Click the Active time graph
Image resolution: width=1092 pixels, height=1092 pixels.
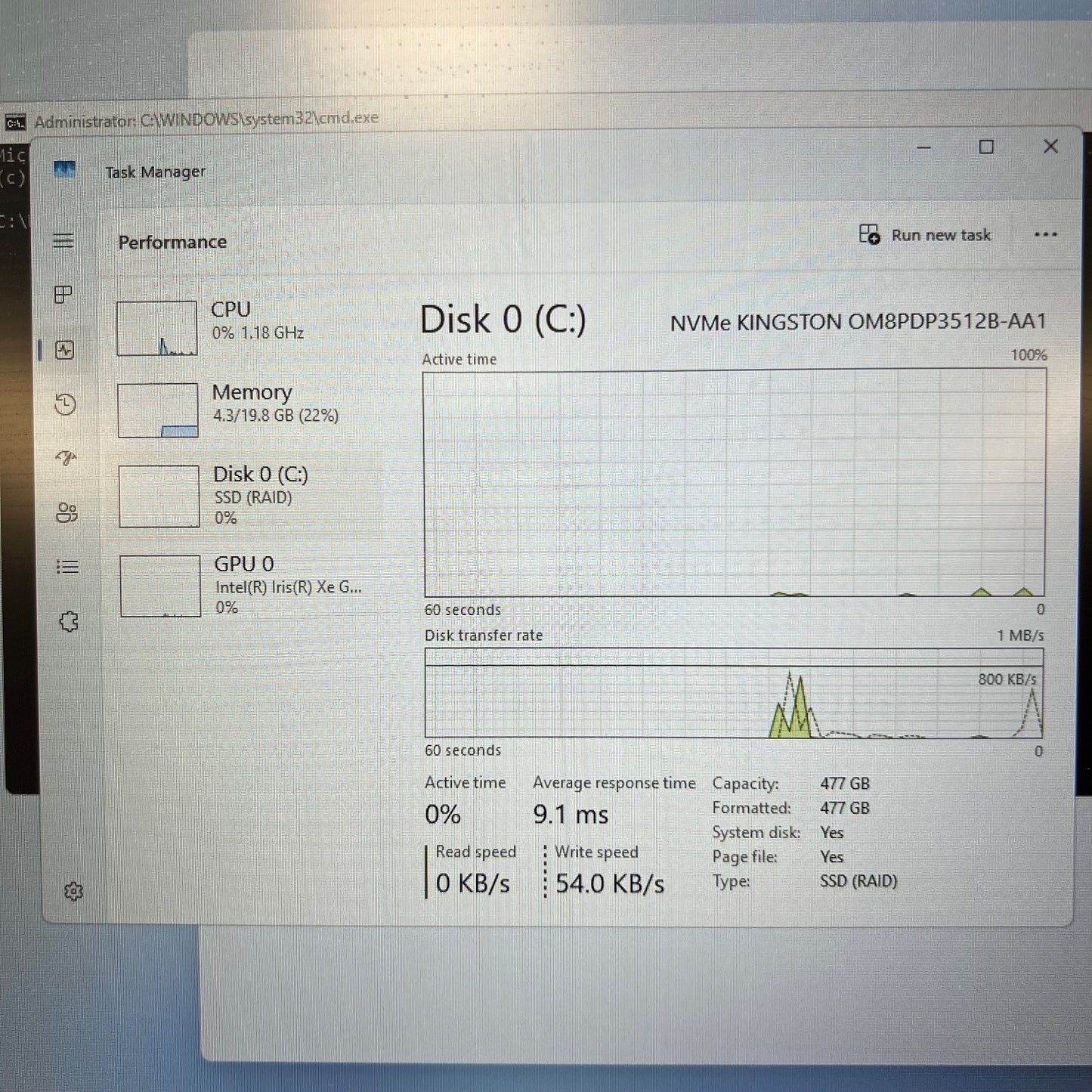[733, 484]
